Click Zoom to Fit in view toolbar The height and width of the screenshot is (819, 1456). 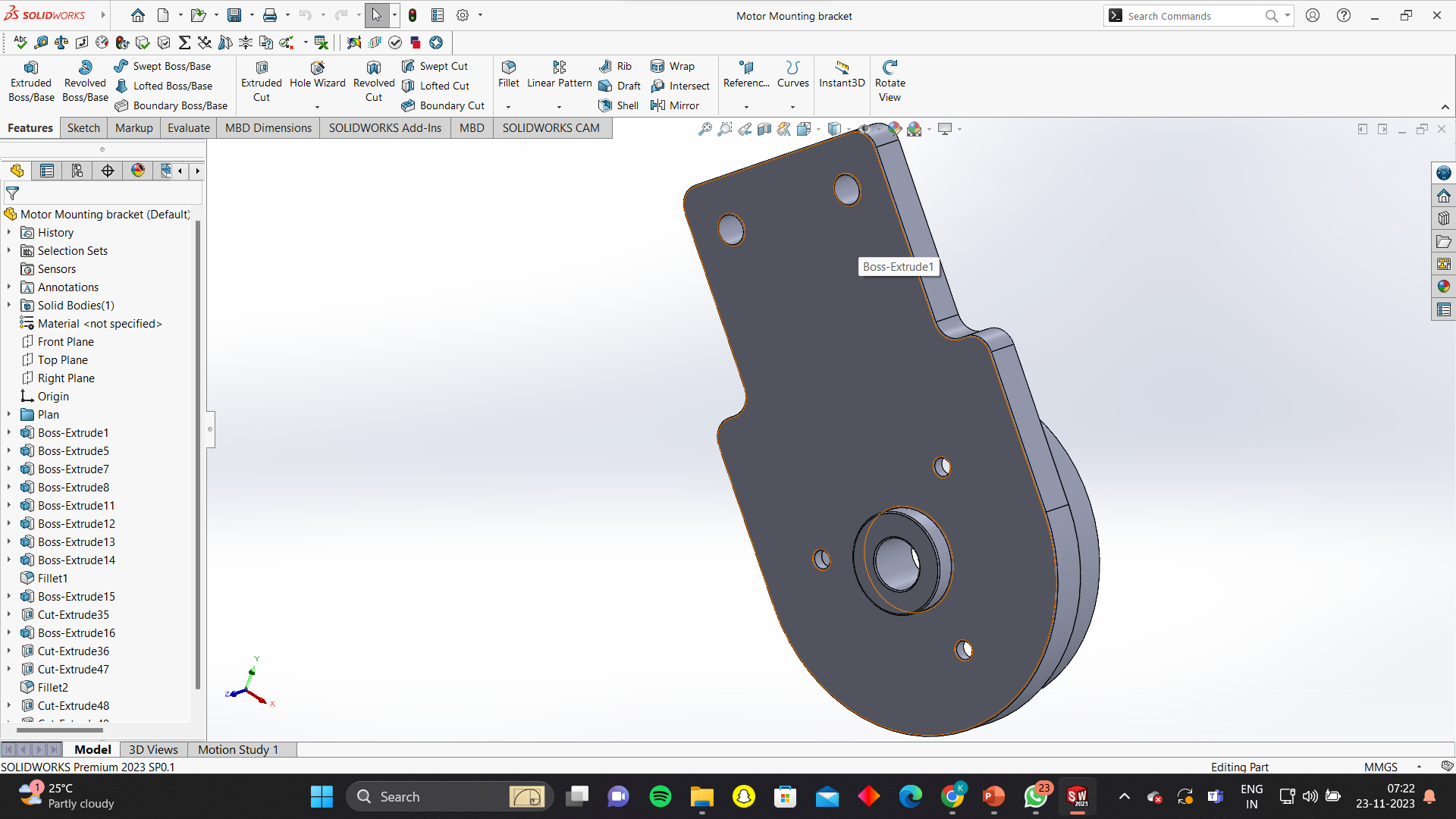point(705,129)
